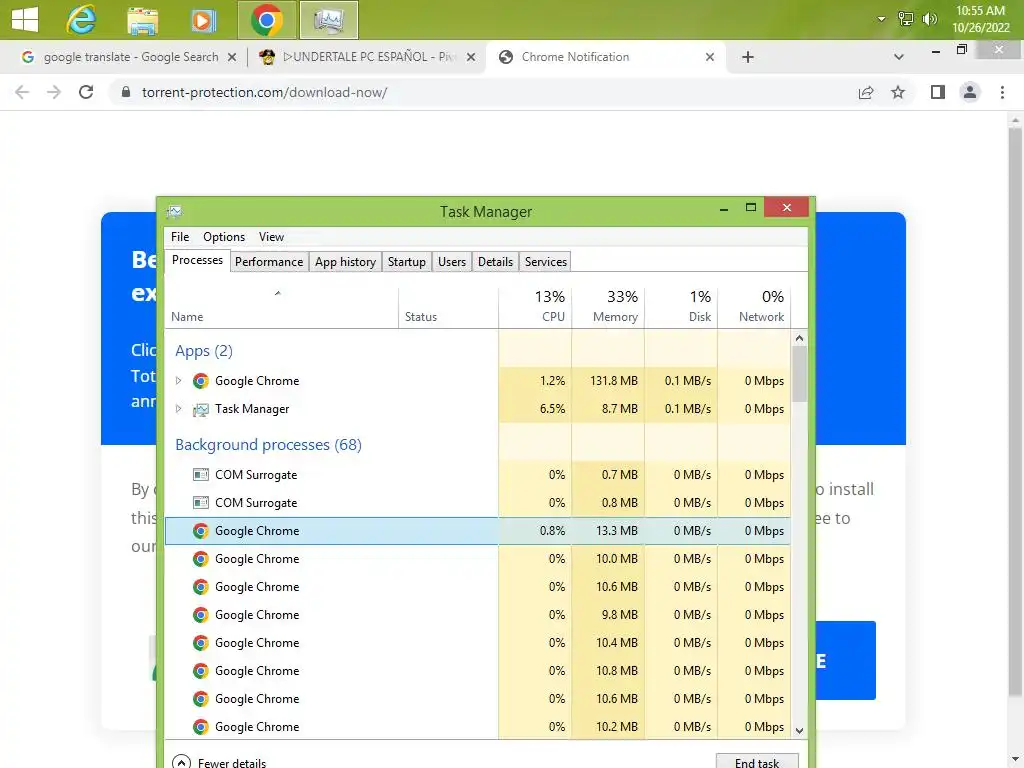Screen dimensions: 1024x768
Task: Select the Processes tab
Action: (x=197, y=260)
